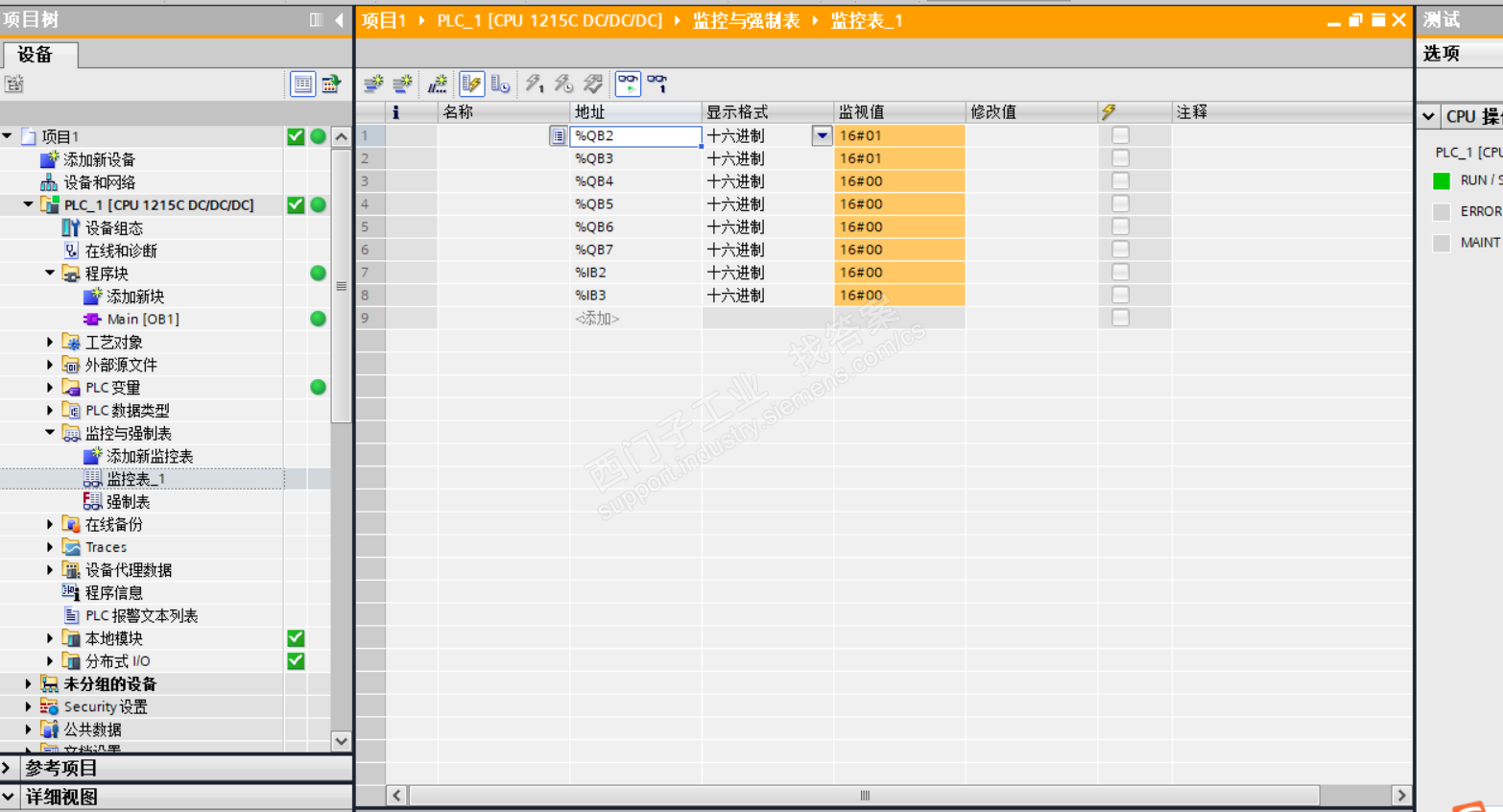Tick the modify checkbox for row %QB6
Image resolution: width=1503 pixels, height=812 pixels.
1120,227
